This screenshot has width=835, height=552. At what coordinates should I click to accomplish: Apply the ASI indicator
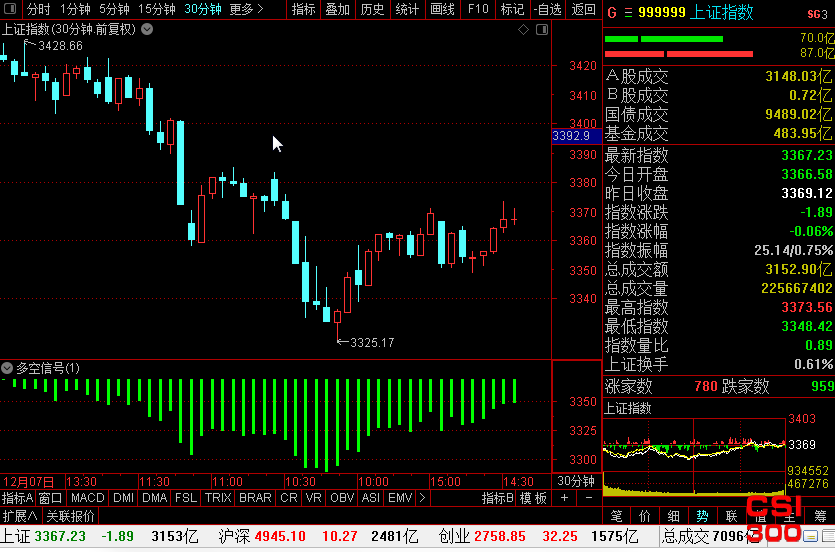pyautogui.click(x=371, y=498)
